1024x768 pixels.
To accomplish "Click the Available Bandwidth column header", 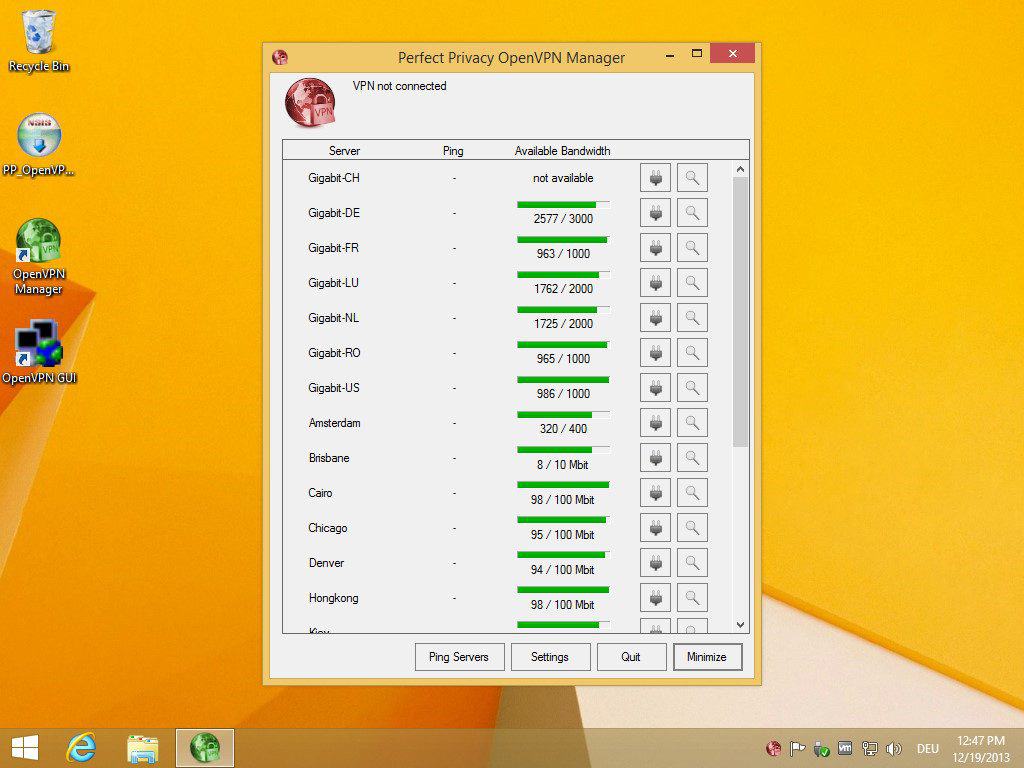I will pyautogui.click(x=562, y=151).
